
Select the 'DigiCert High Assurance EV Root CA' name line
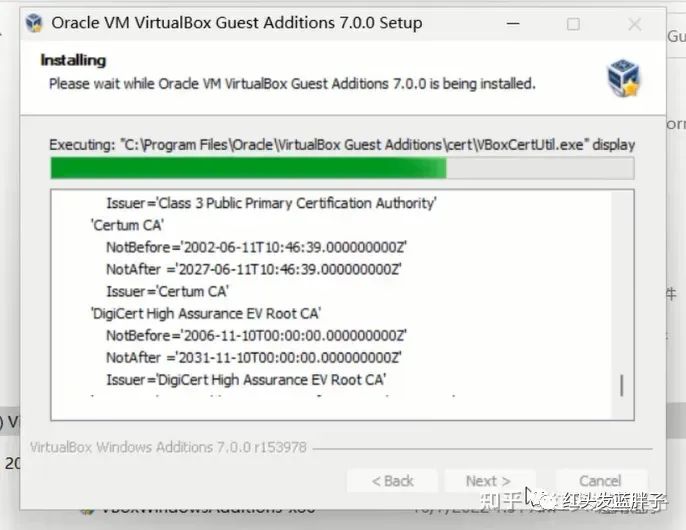(206, 314)
